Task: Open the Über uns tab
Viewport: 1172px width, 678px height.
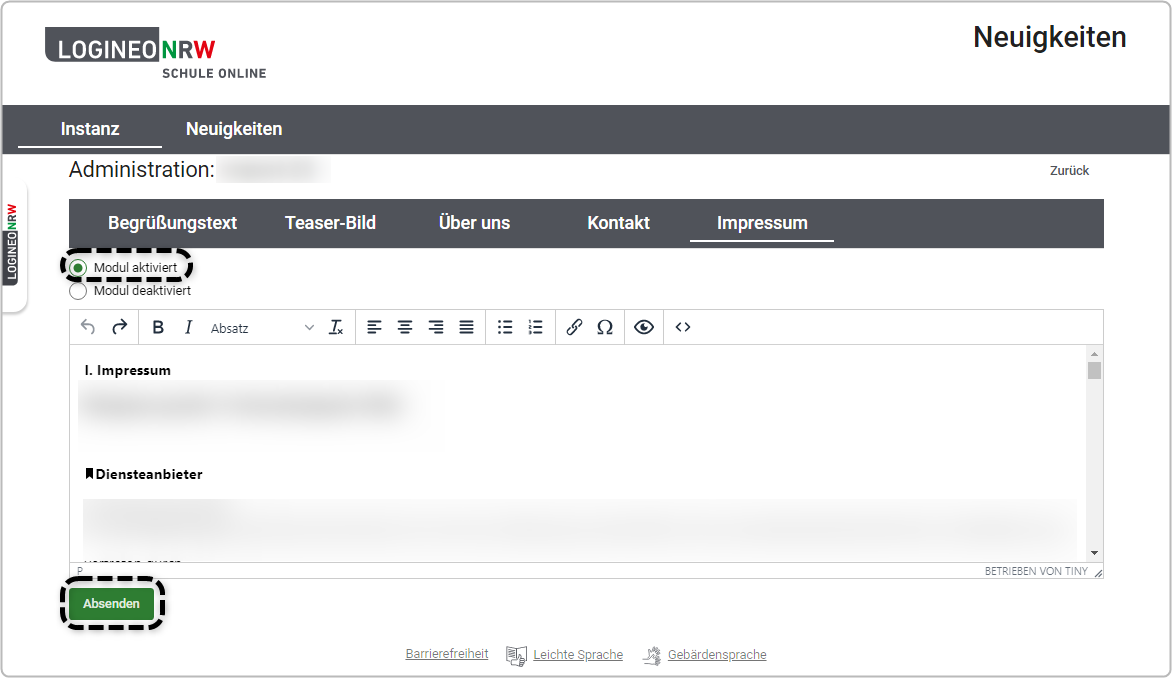Action: pyautogui.click(x=474, y=223)
